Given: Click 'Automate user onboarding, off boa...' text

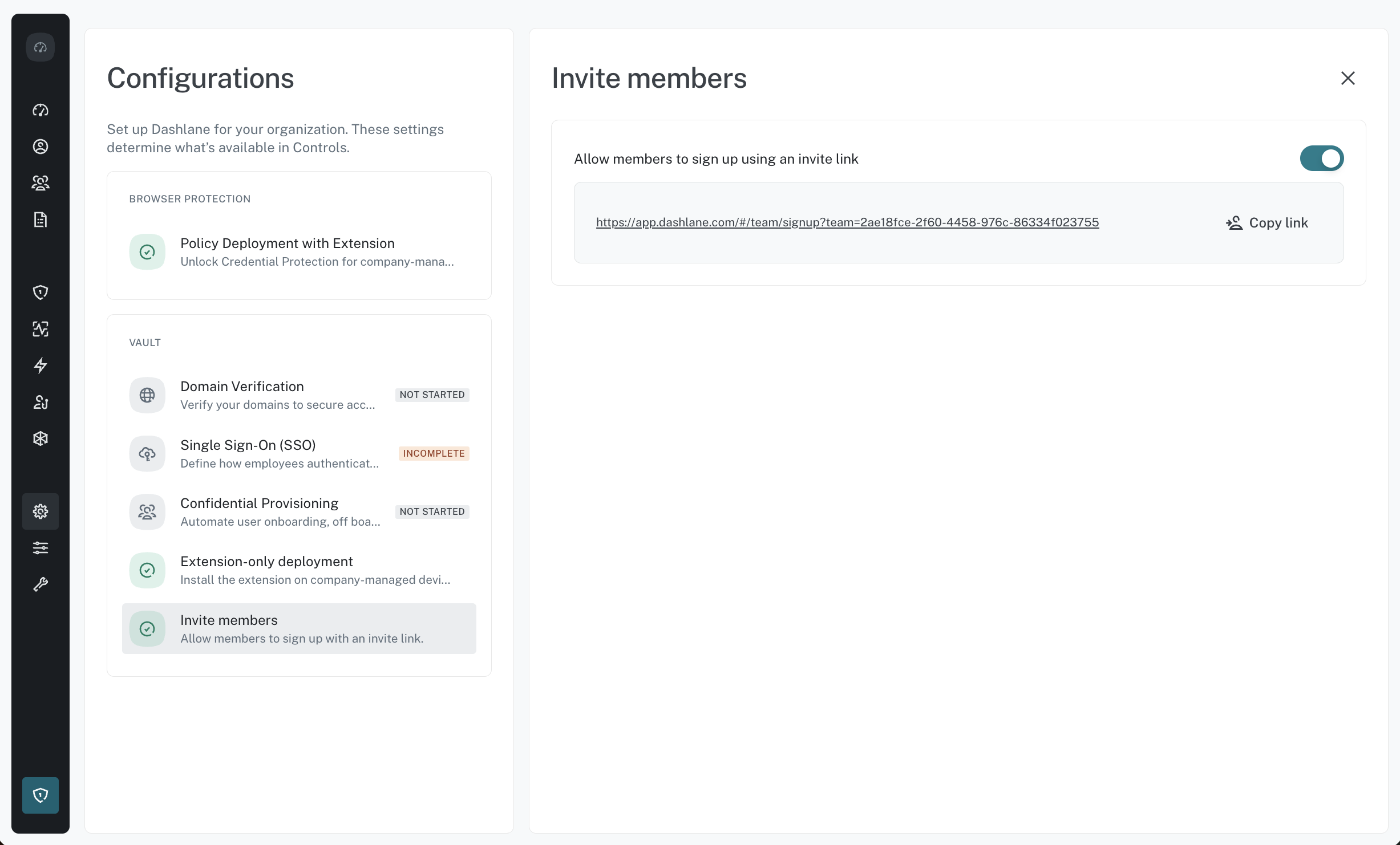Looking at the screenshot, I should click(x=280, y=522).
